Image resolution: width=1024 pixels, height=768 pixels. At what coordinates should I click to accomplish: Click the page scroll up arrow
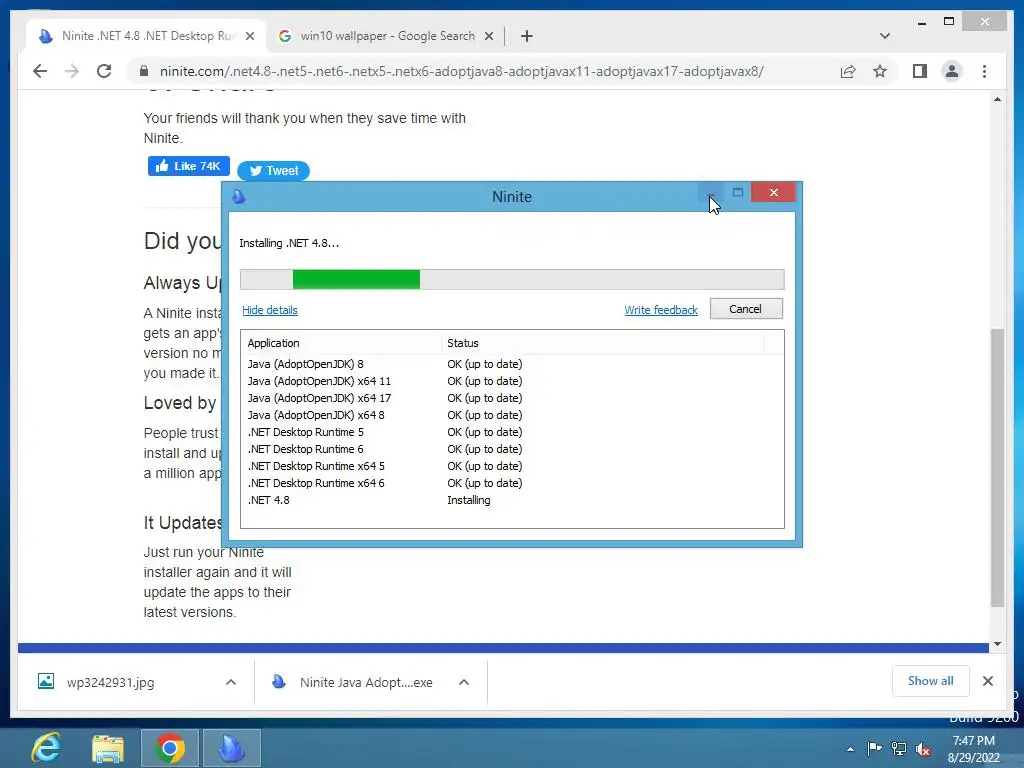coord(997,99)
